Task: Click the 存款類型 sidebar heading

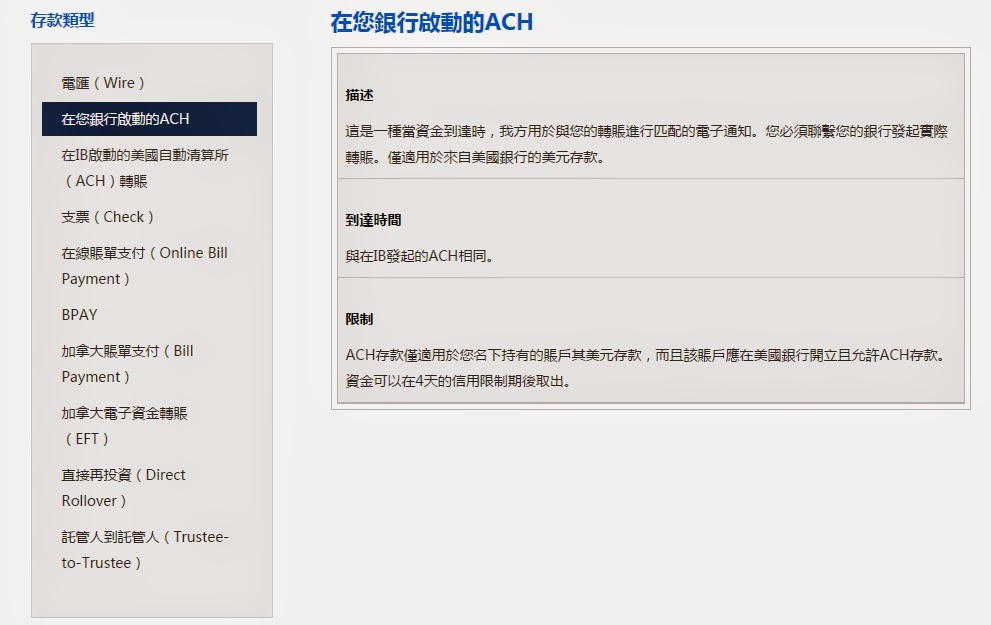Action: (62, 20)
